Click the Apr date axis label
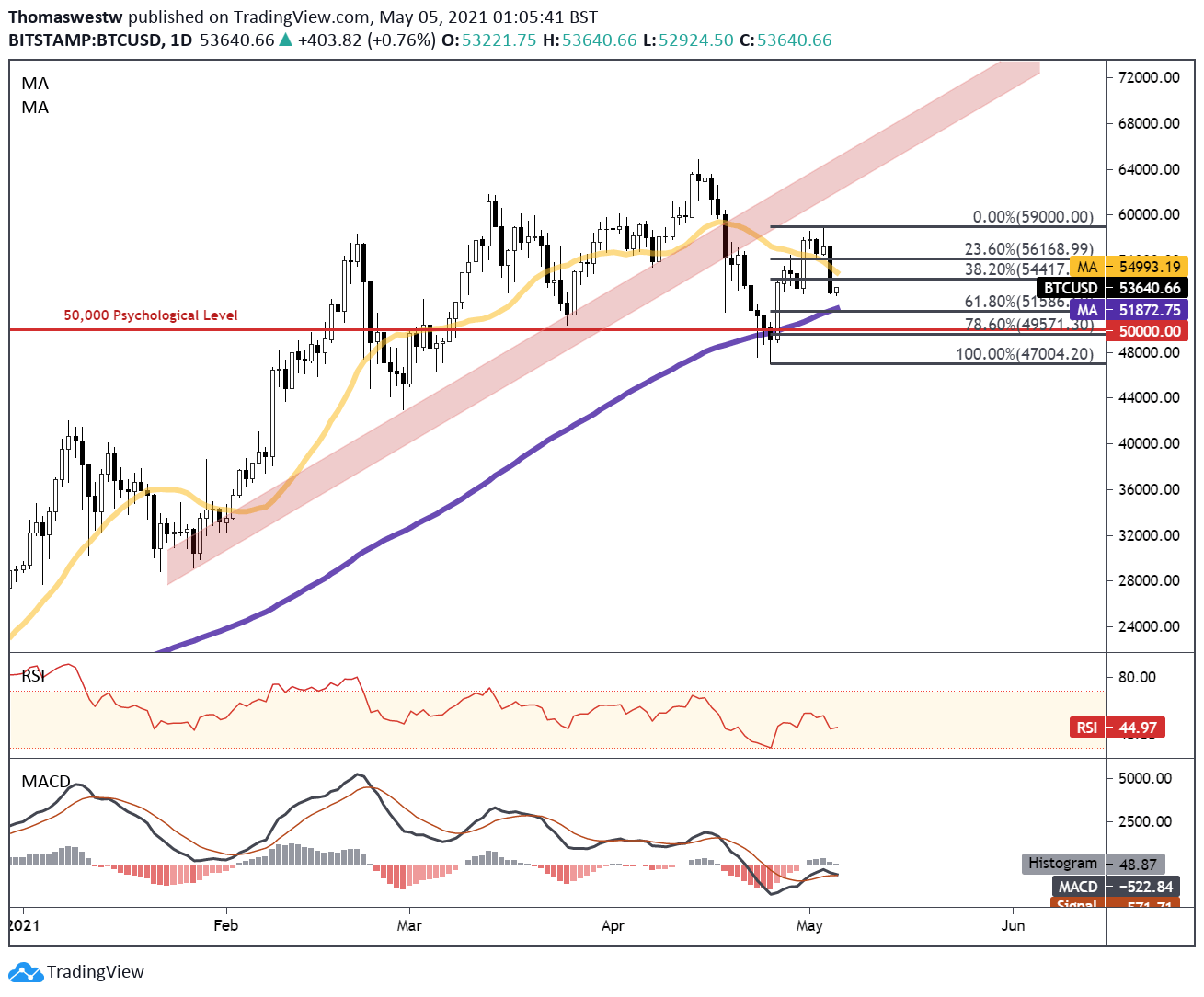Viewport: 1204px width, 997px height. [x=613, y=925]
